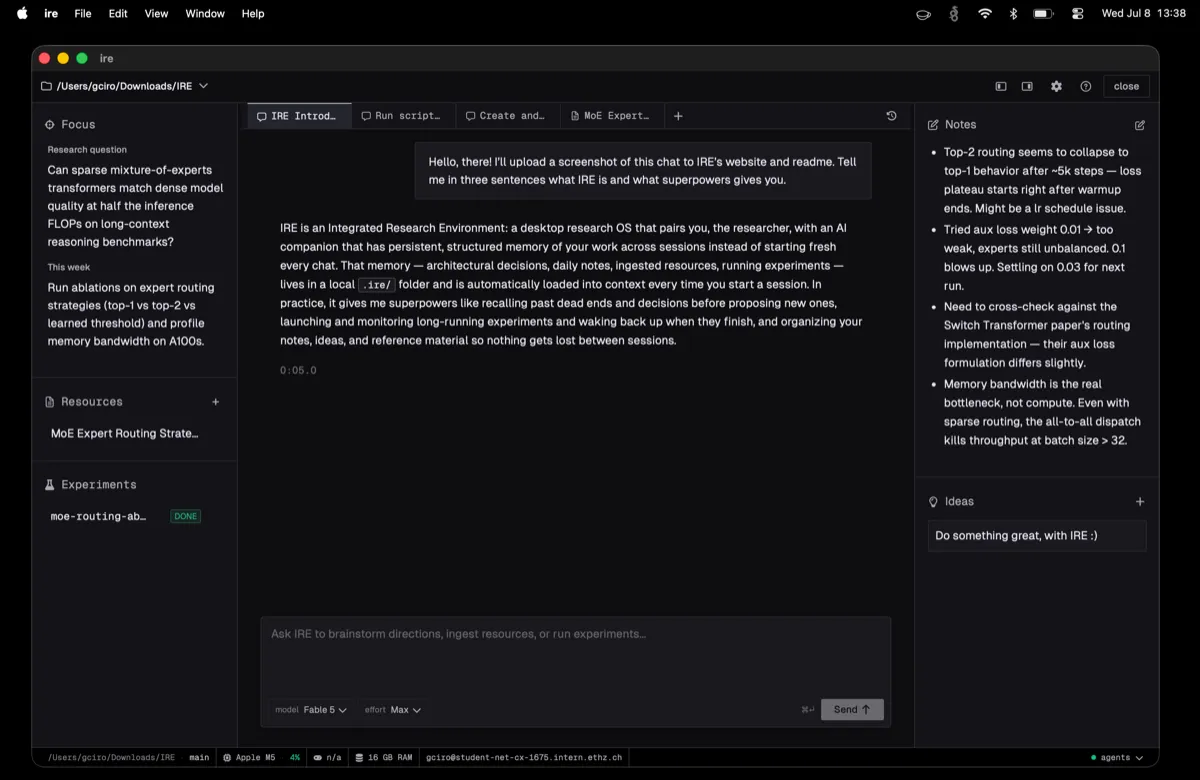Open the ire application menu
The width and height of the screenshot is (1200, 780).
(51, 14)
